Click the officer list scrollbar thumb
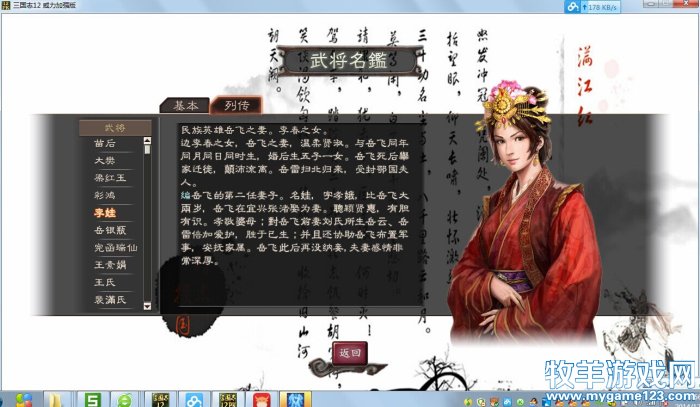Viewport: 700px width, 407px height. (147, 149)
